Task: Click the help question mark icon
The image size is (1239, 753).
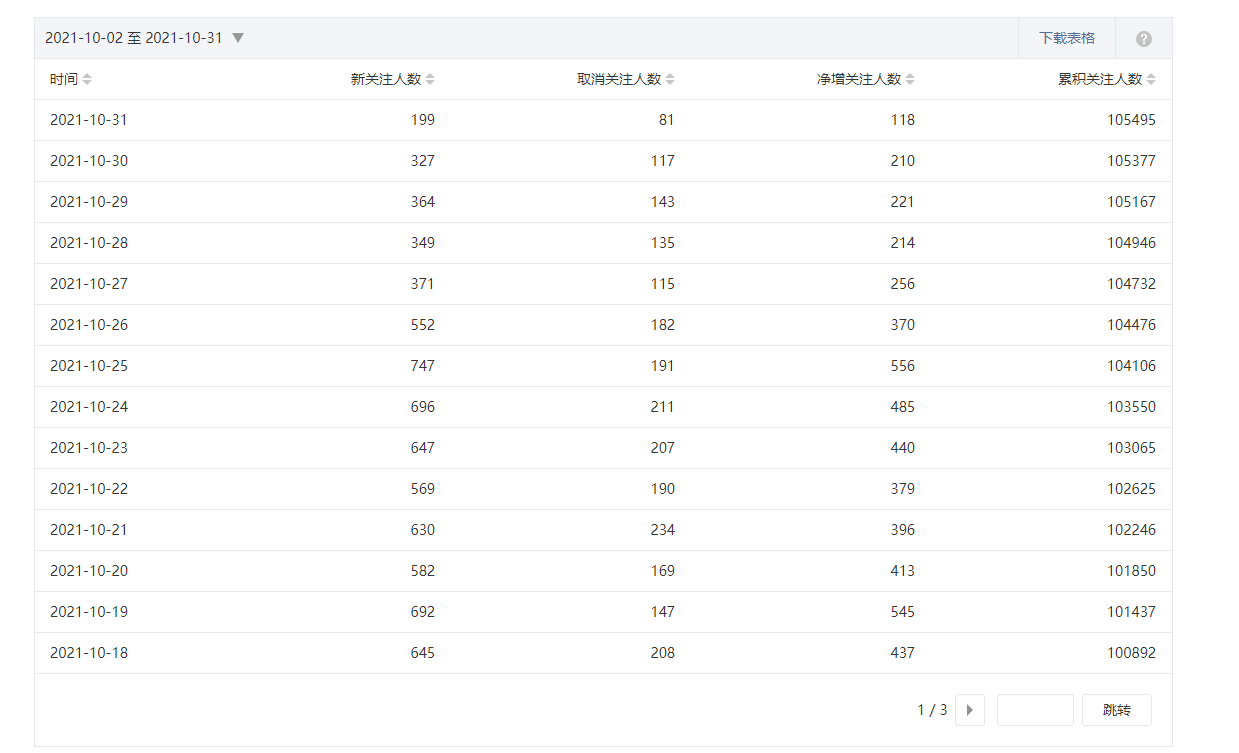Action: [x=1144, y=39]
